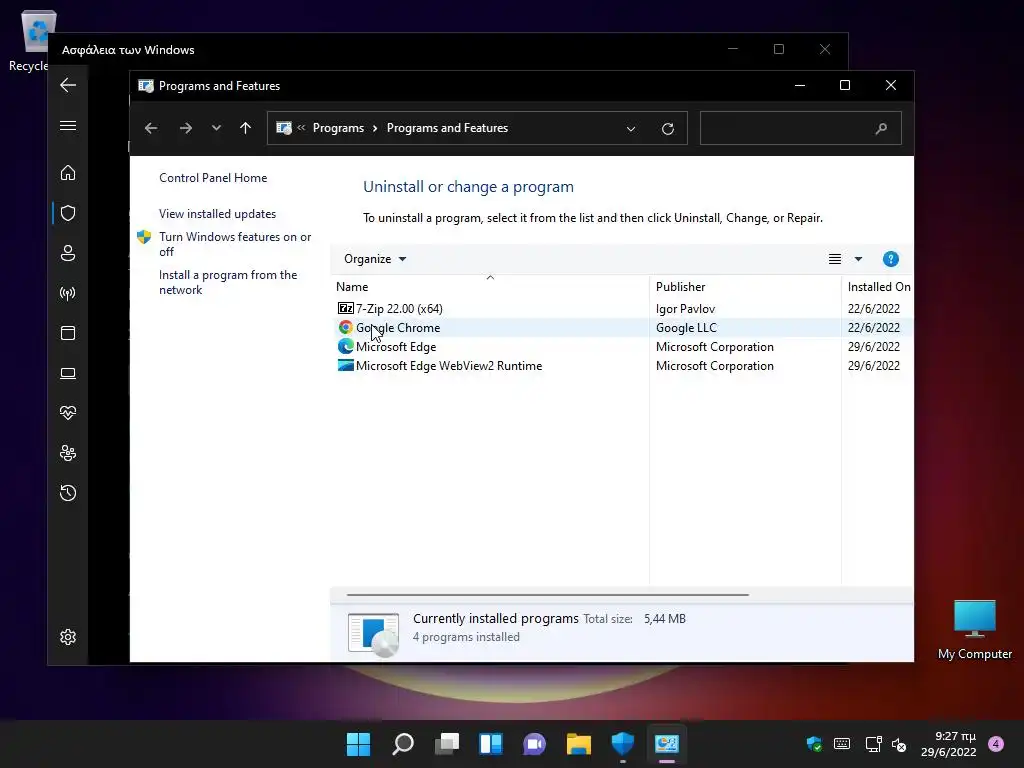
Task: Open File Explorer from taskbar
Action: (x=579, y=744)
